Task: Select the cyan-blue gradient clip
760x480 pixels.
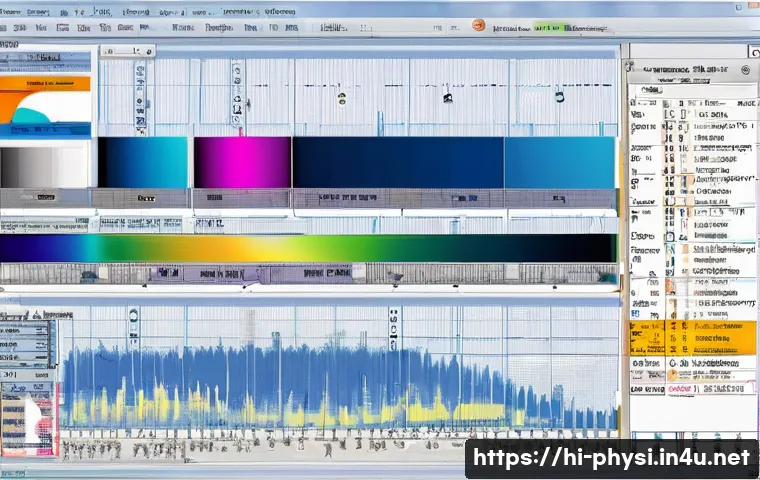Action: point(142,162)
